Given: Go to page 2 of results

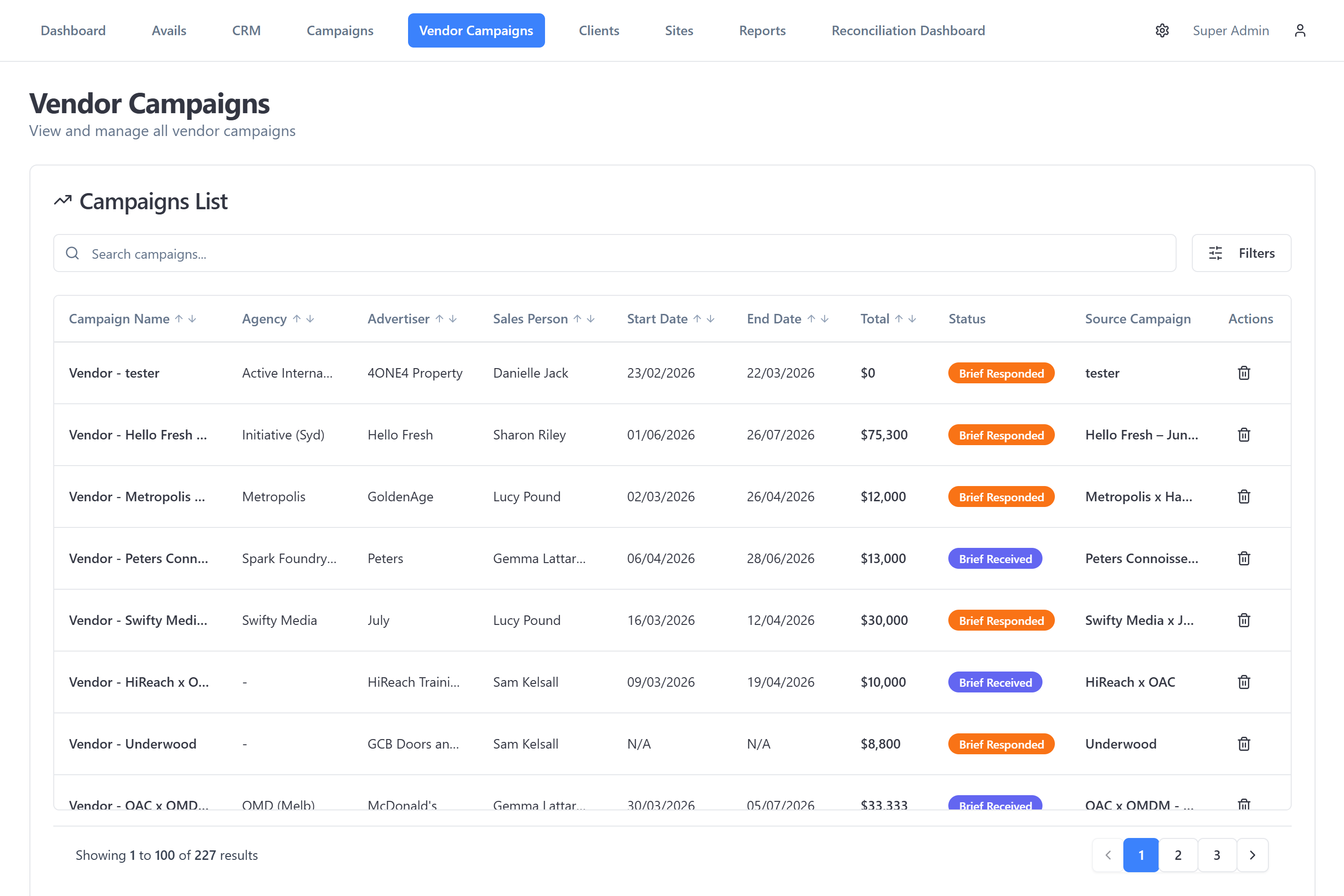Looking at the screenshot, I should [1178, 855].
